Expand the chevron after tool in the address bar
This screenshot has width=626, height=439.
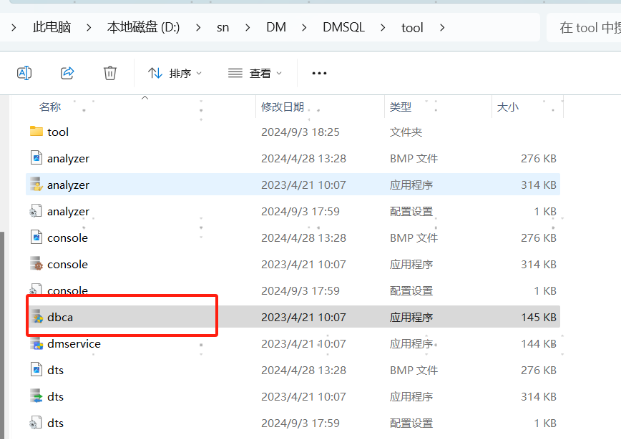pyautogui.click(x=442, y=28)
